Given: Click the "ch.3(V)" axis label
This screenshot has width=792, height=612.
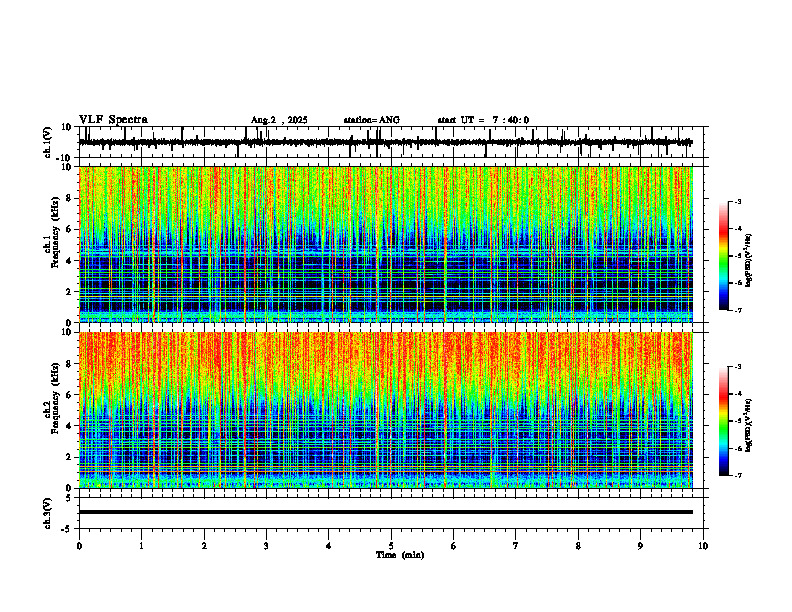Looking at the screenshot, I should click(48, 513).
